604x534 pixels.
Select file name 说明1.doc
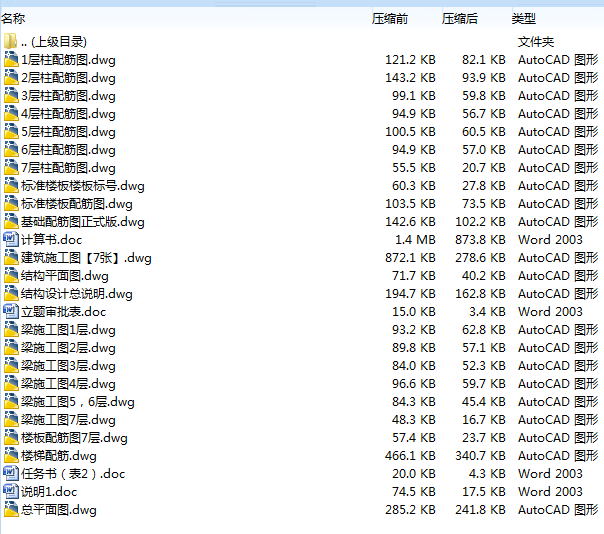[x=49, y=492]
